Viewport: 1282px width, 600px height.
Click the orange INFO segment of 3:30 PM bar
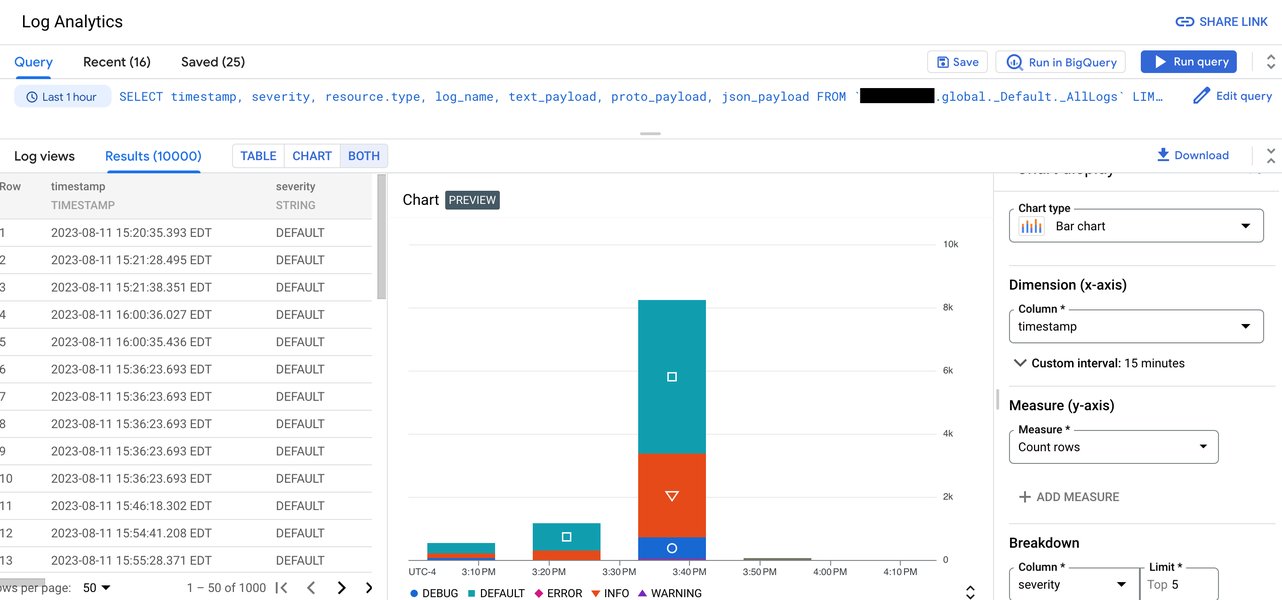click(x=672, y=496)
